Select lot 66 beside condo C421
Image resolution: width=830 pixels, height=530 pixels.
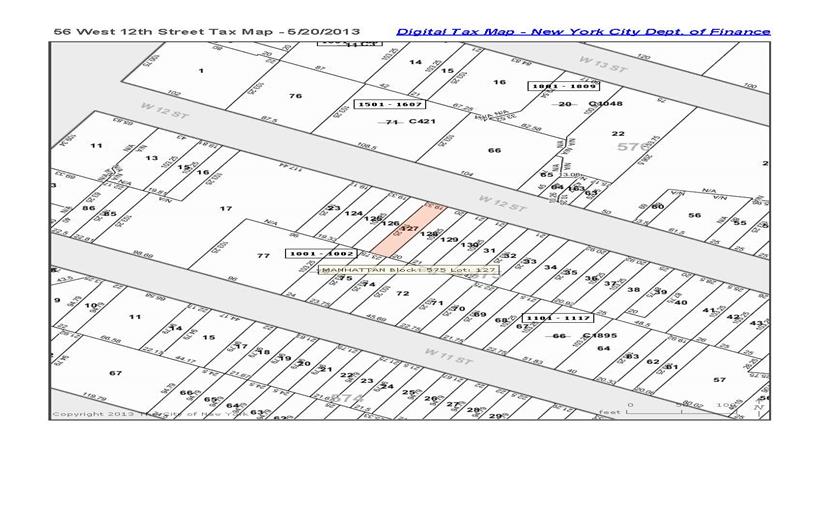click(494, 150)
